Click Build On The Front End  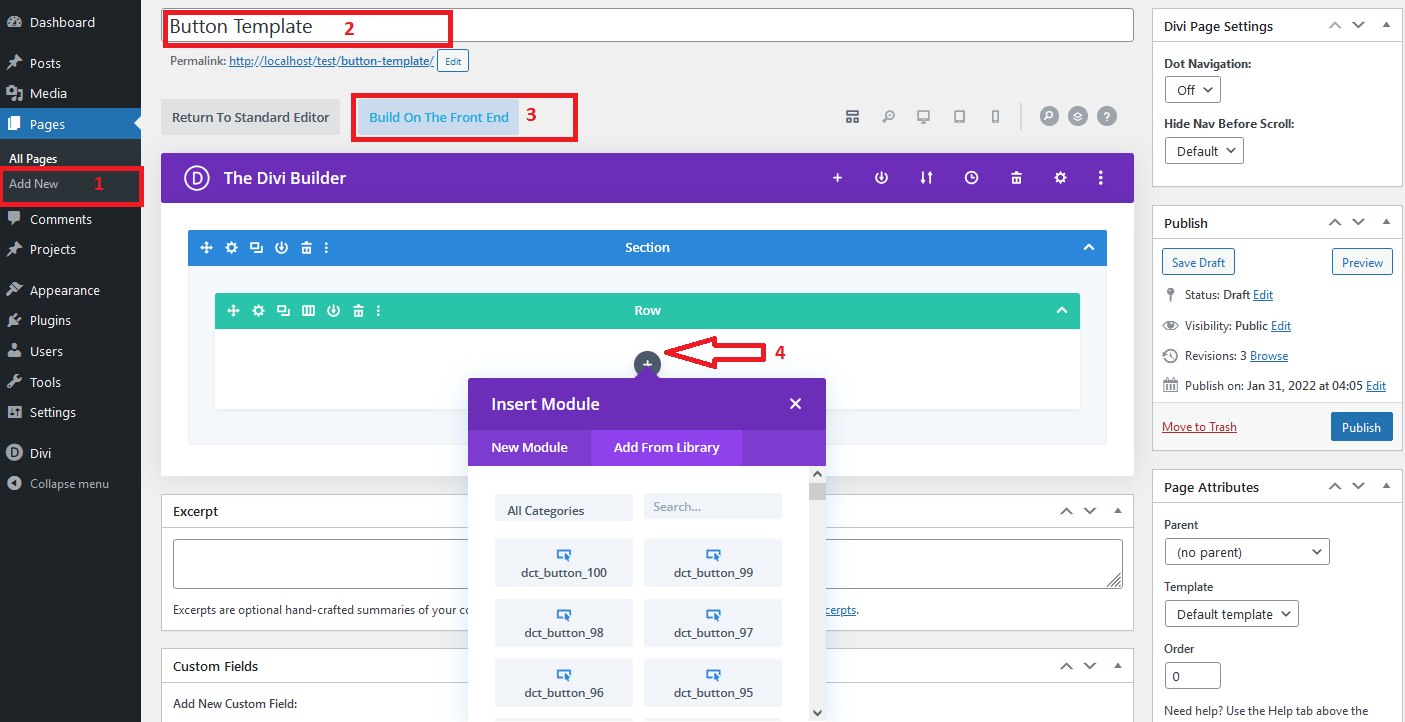(439, 117)
